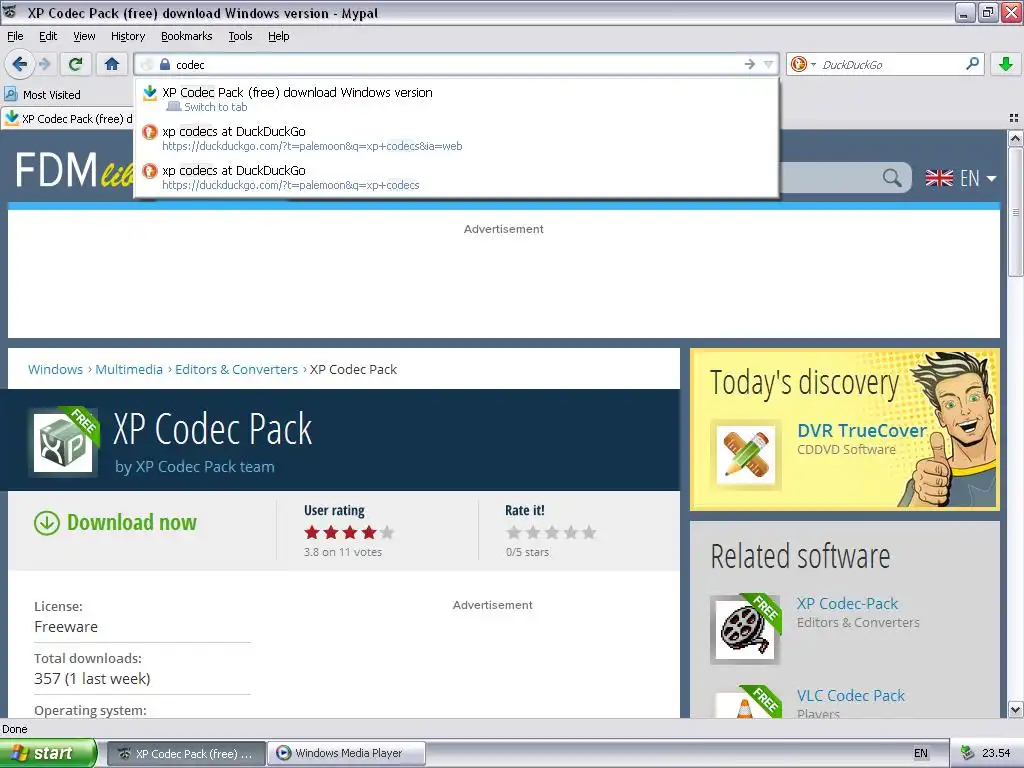Click the Go arrow in address bar

pyautogui.click(x=750, y=64)
